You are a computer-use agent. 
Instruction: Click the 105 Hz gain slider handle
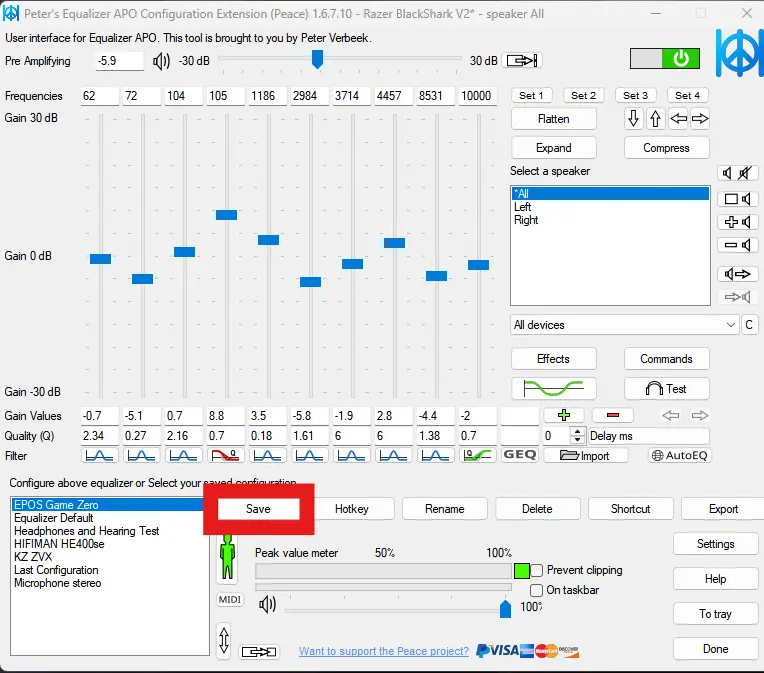click(x=227, y=214)
